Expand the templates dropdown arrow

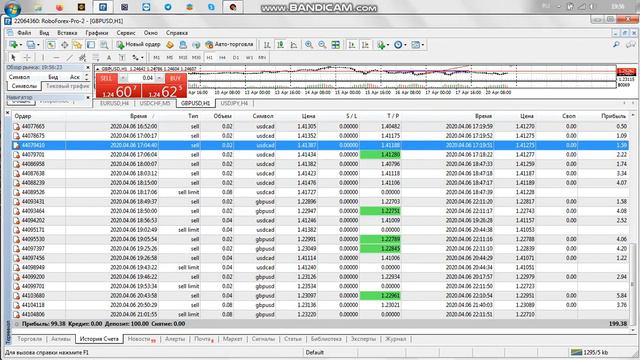click(423, 45)
